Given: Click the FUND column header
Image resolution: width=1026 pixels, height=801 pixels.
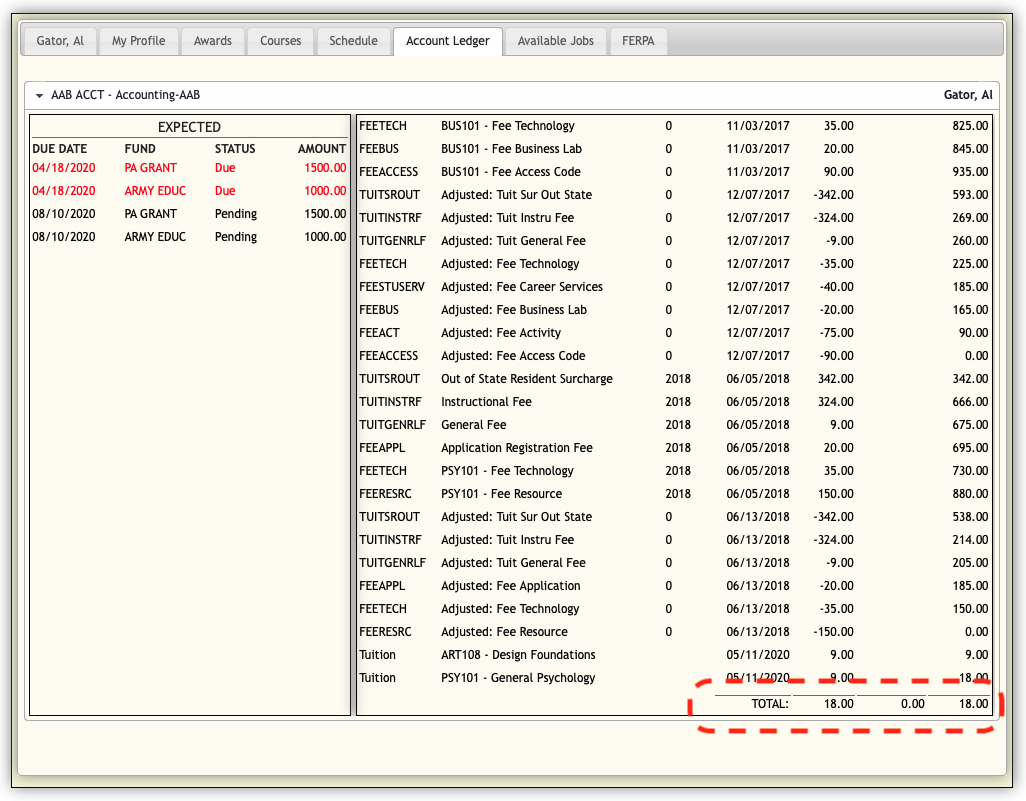Looking at the screenshot, I should pyautogui.click(x=140, y=149).
